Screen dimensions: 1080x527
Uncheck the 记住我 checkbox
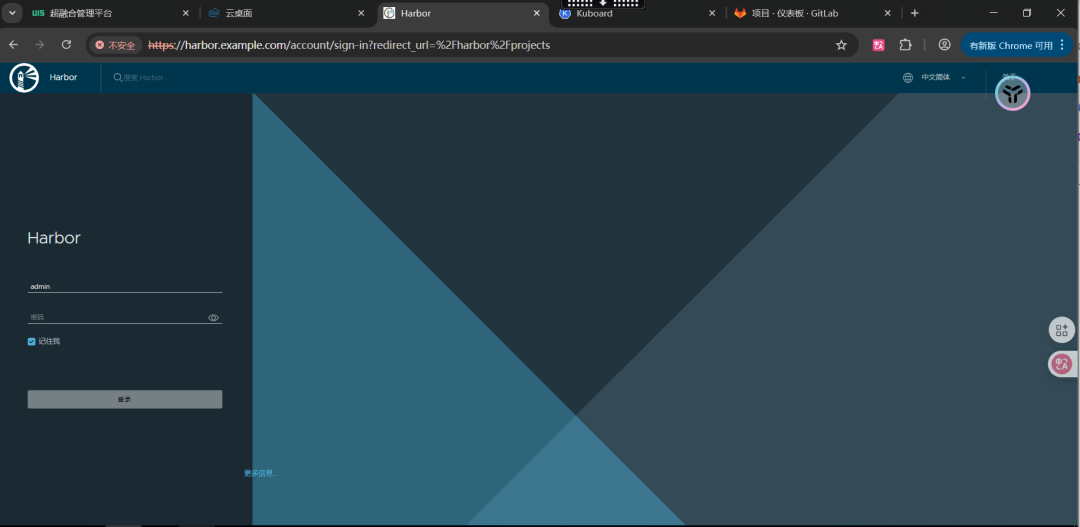tap(32, 342)
